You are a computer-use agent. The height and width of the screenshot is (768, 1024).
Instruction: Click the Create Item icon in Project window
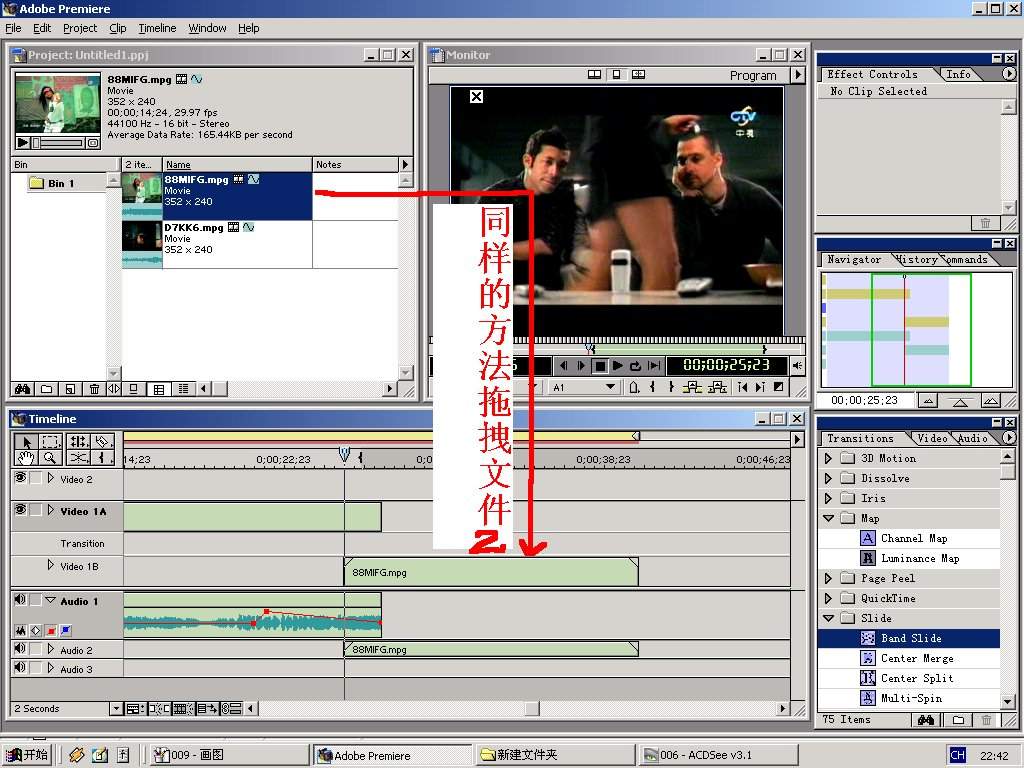click(x=70, y=389)
